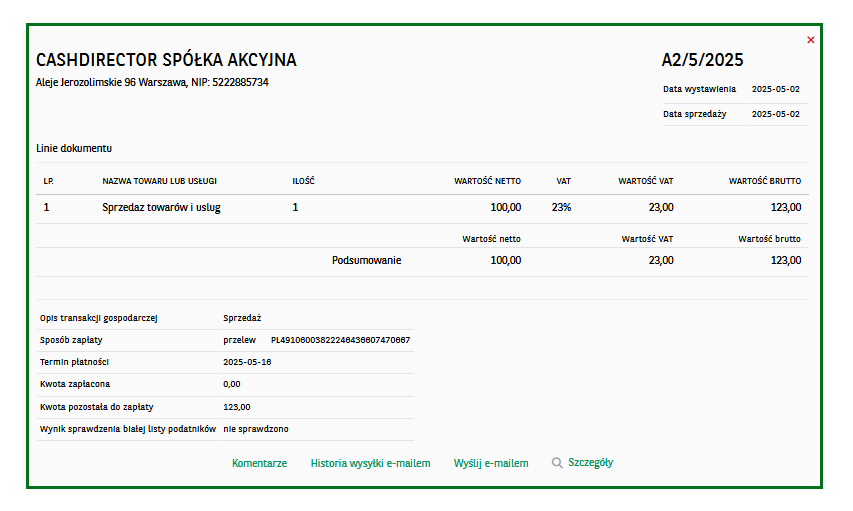Click column header WARTOŚĆ VAT

(x=646, y=181)
